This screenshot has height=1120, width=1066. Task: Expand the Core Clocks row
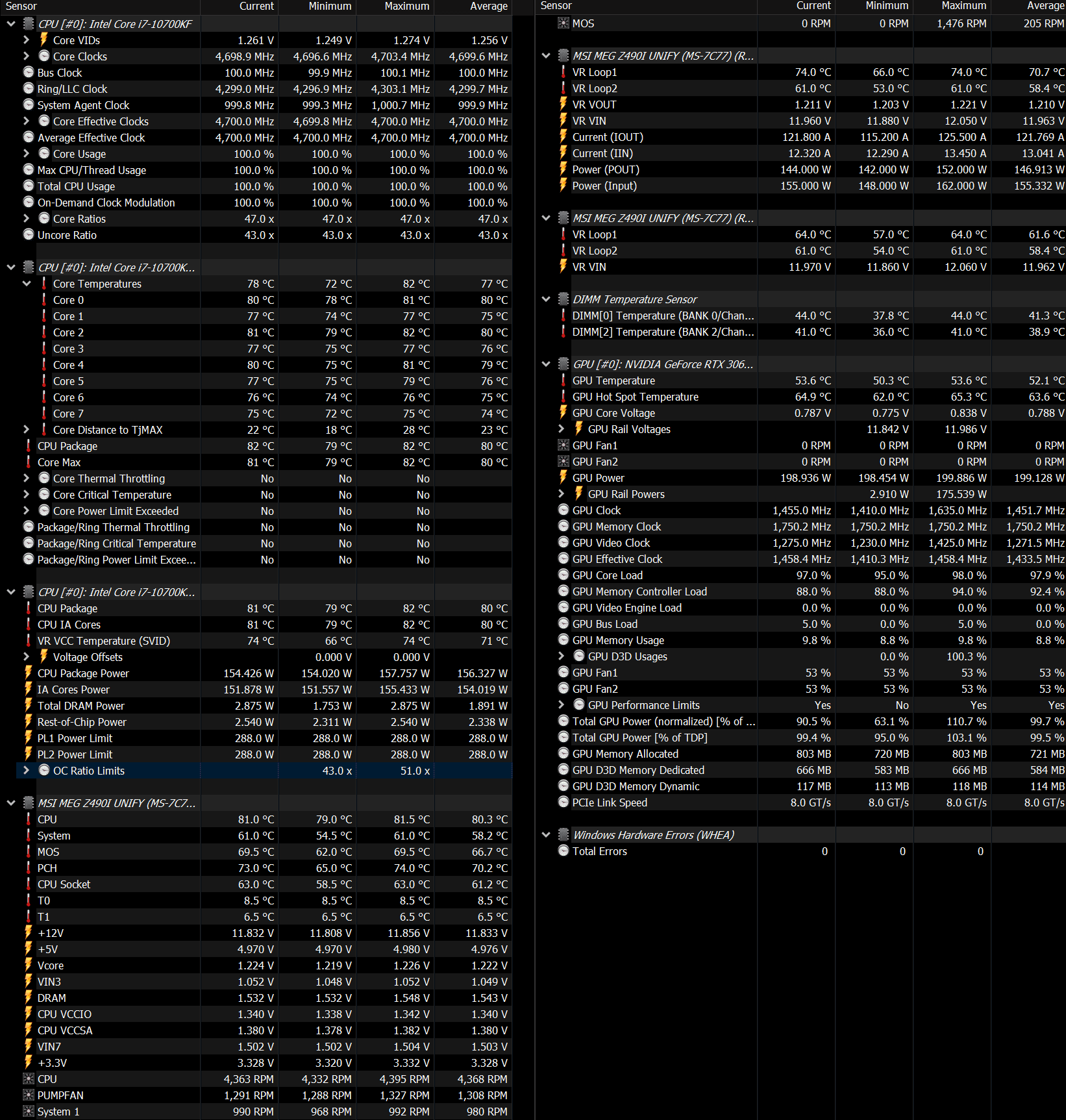coord(27,56)
